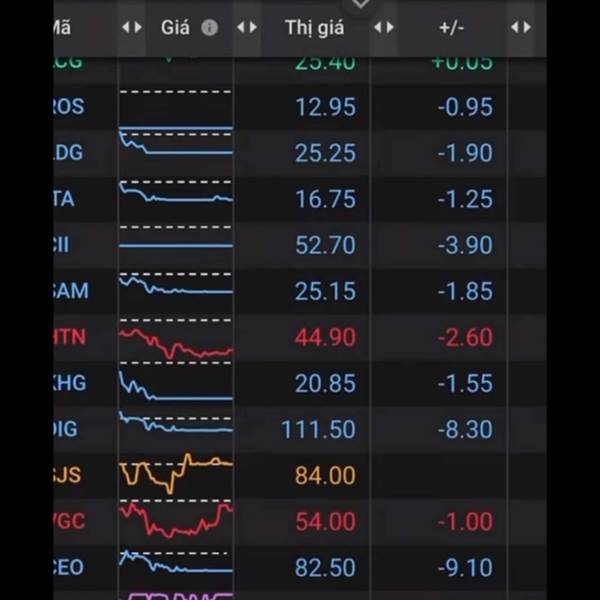Click the info icon beside Giá
This screenshot has height=600, width=600.
click(x=209, y=28)
